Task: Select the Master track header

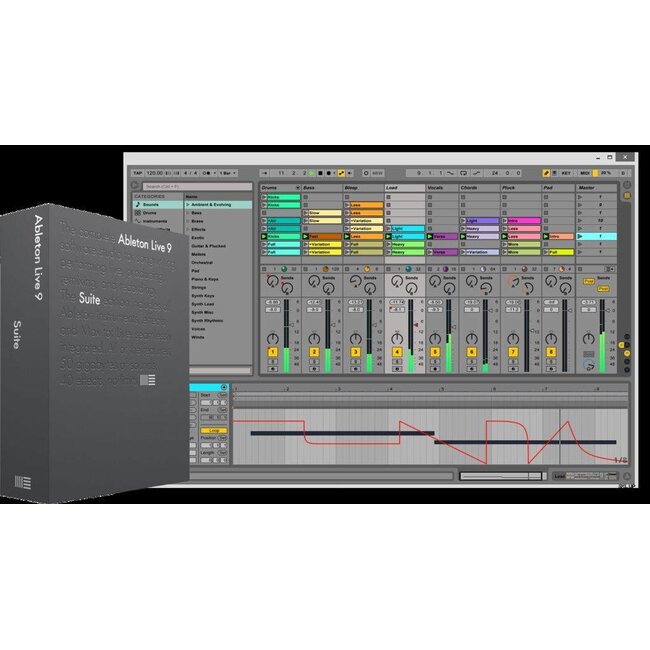Action: [x=596, y=188]
